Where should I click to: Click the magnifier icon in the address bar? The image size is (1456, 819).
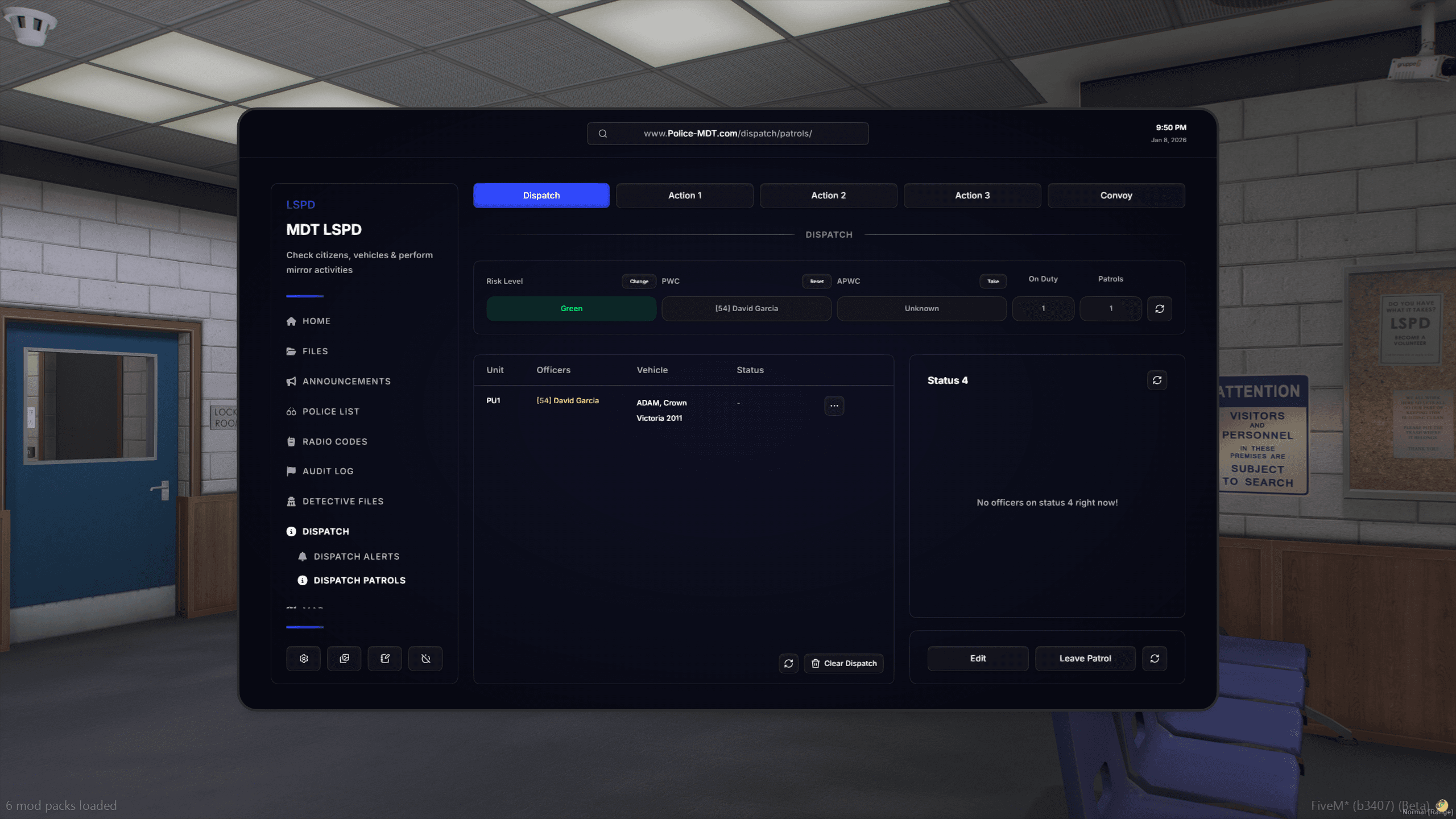(603, 134)
